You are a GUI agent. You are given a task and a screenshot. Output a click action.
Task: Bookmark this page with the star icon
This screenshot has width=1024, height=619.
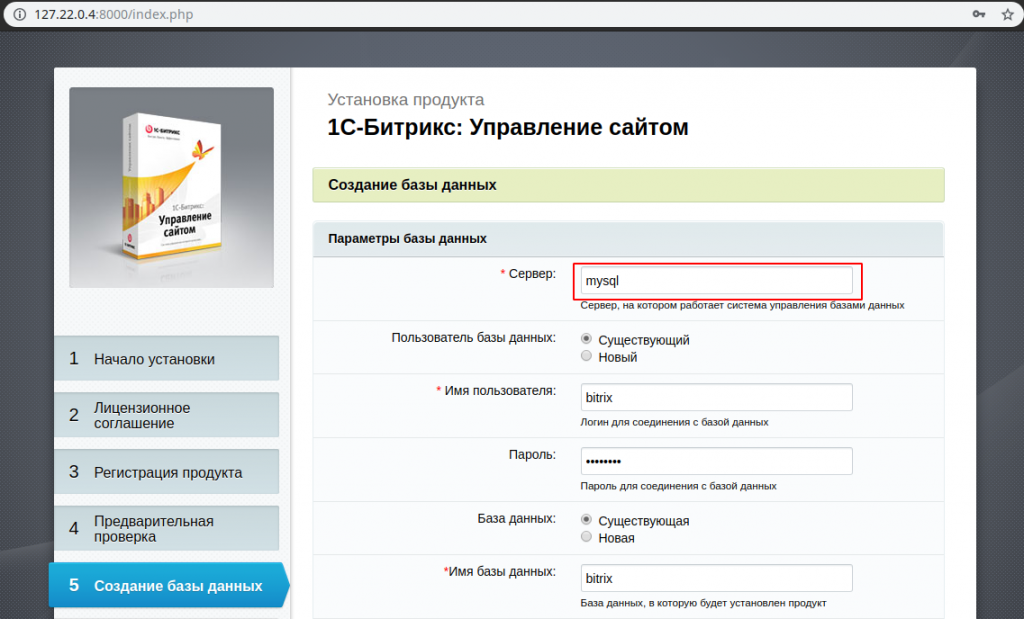click(1008, 14)
